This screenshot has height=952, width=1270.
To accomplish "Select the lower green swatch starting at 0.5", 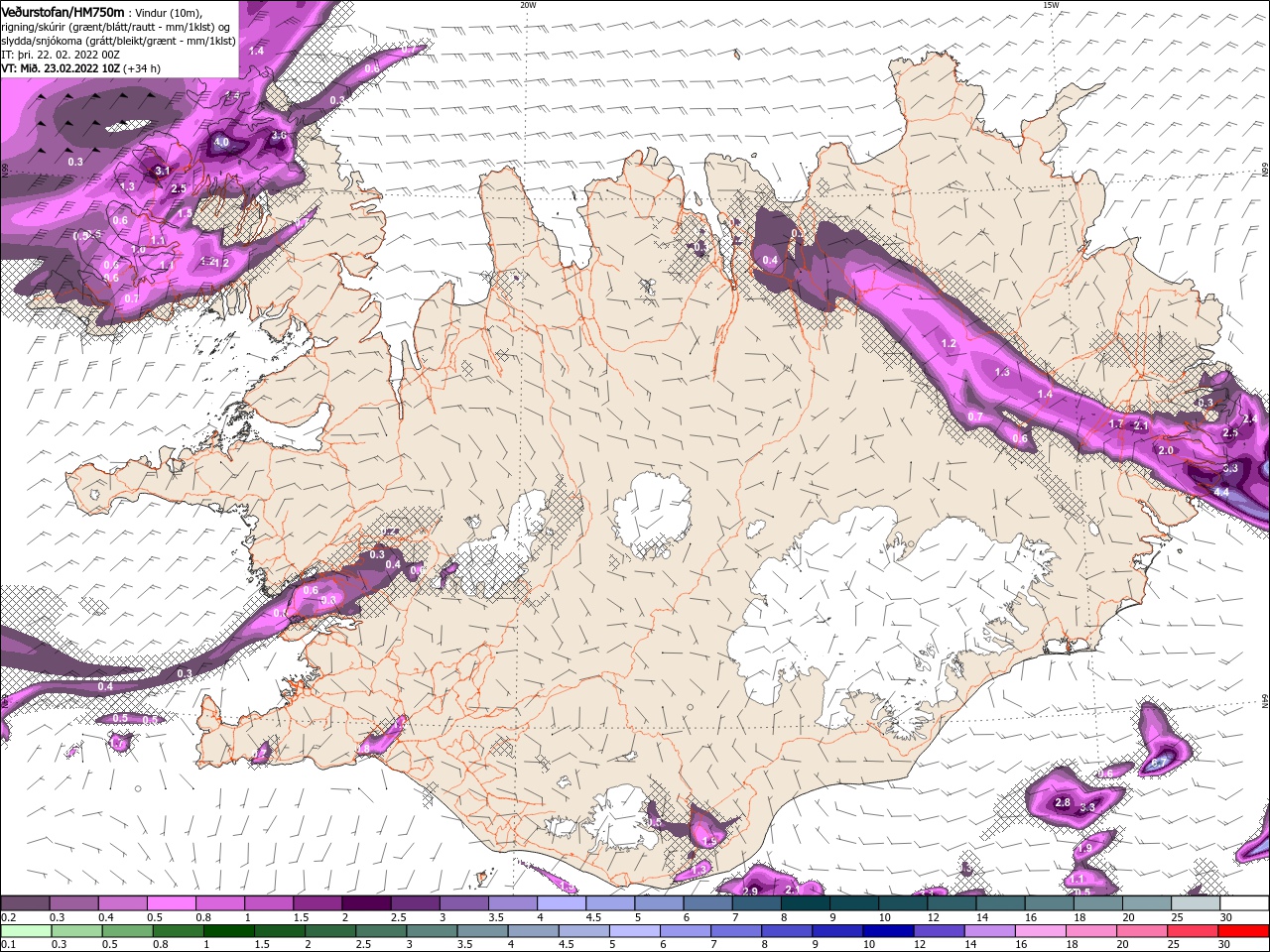I will pos(126,931).
